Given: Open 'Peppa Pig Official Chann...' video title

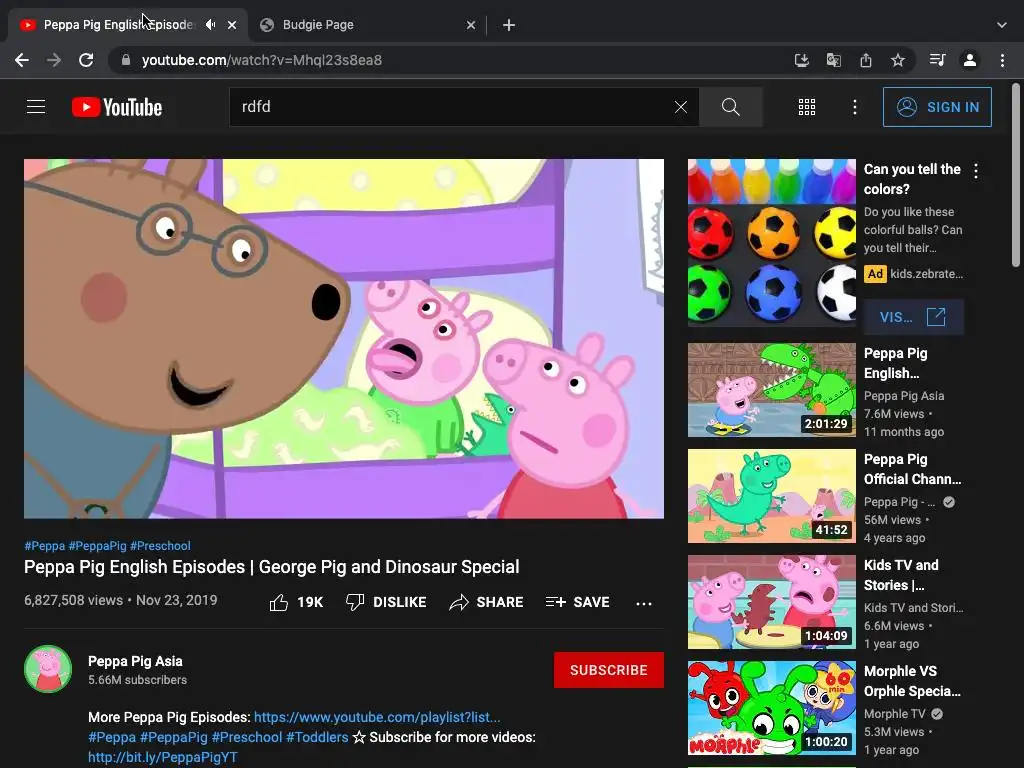Looking at the screenshot, I should tap(912, 469).
